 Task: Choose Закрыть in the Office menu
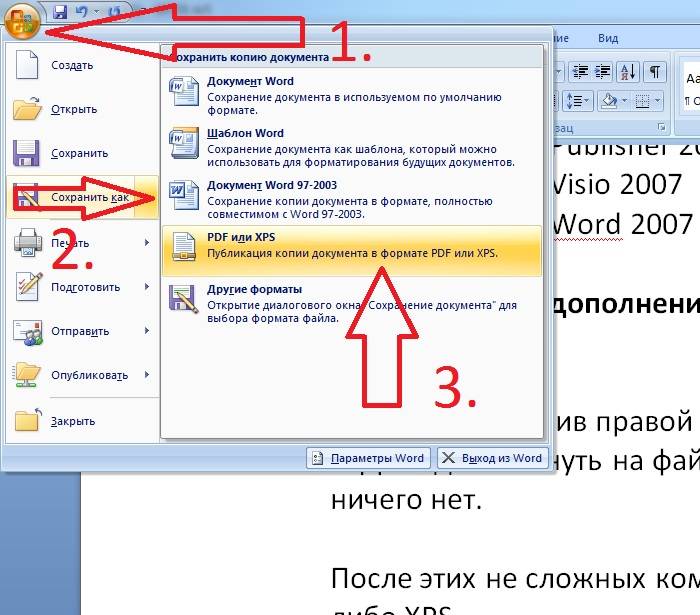[x=83, y=421]
